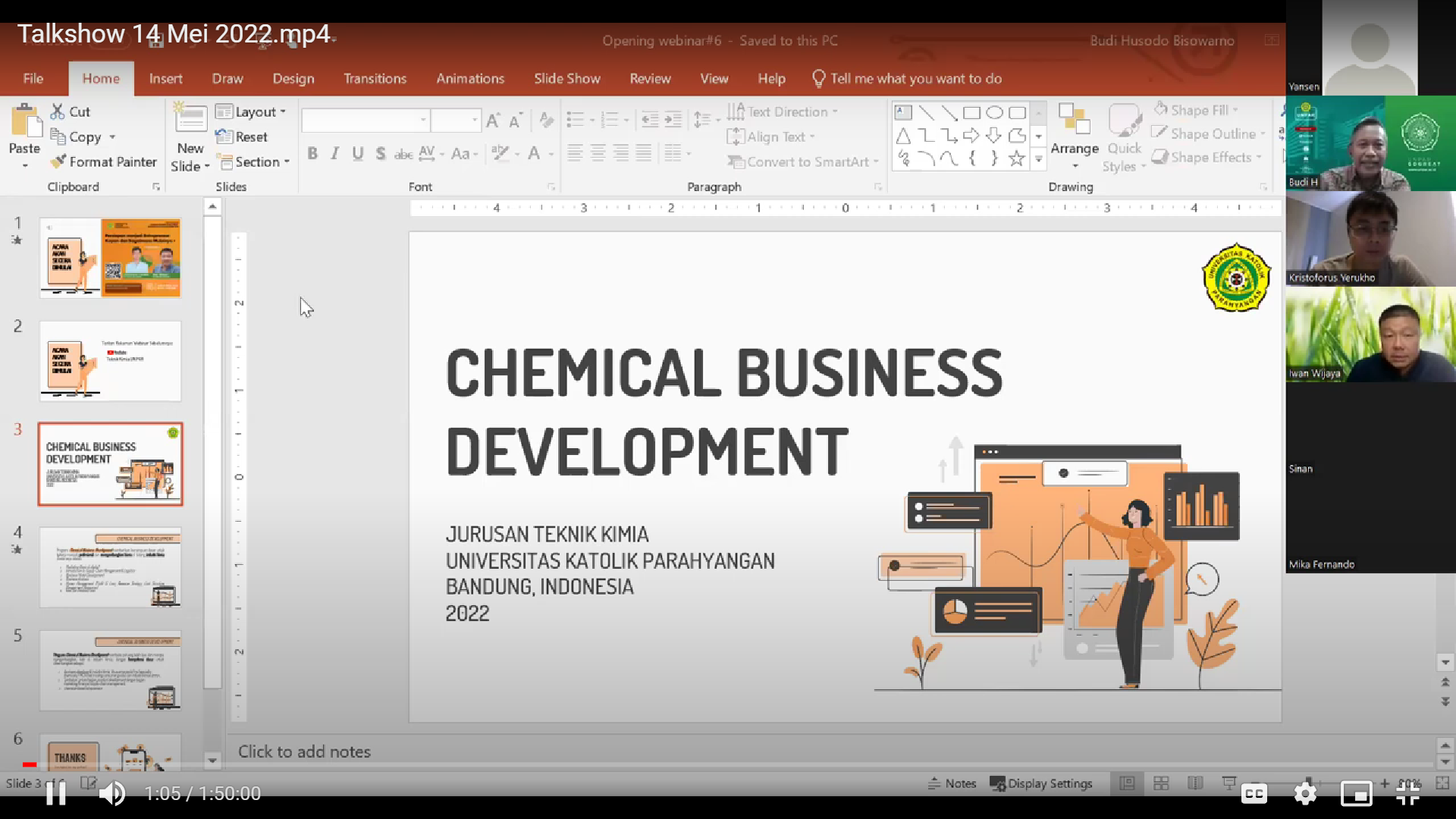Select the star shape in gallery
1456x819 pixels.
click(1016, 158)
